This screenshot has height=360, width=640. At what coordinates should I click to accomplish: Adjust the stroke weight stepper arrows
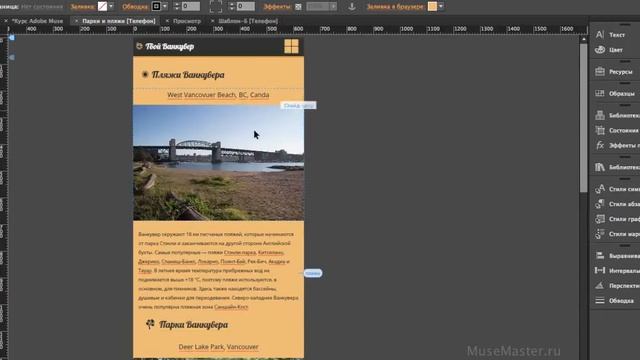click(x=177, y=7)
